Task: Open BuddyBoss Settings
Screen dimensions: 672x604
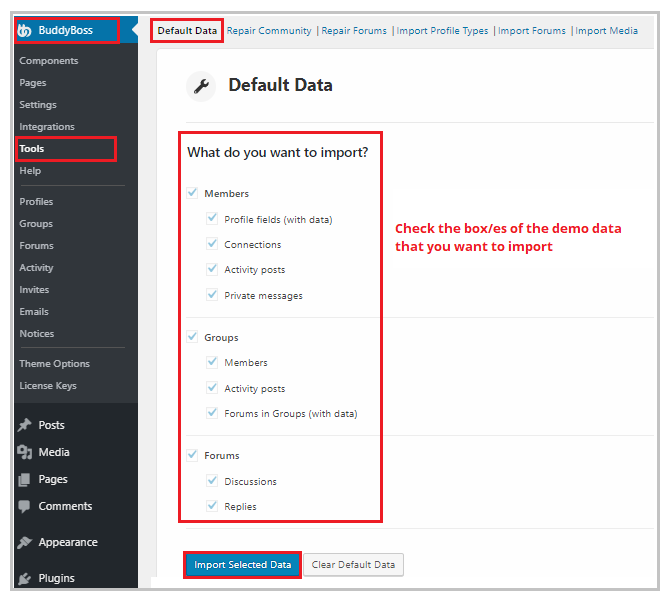Action: [38, 105]
